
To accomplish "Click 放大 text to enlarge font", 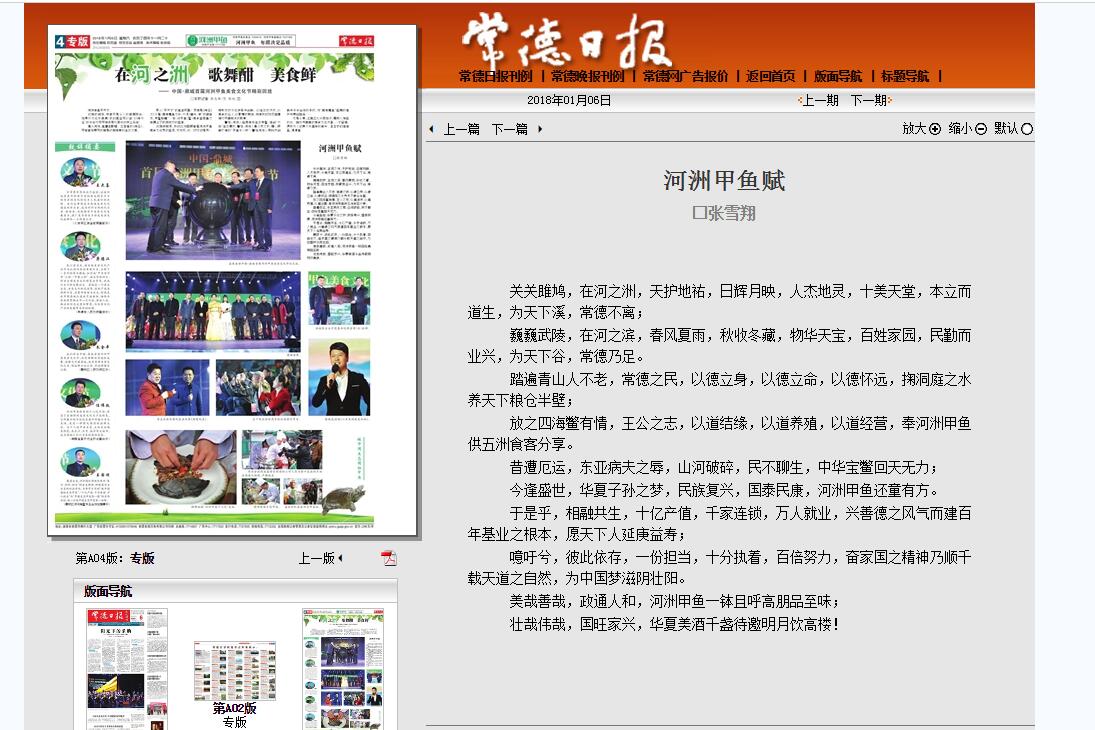I will tap(914, 129).
